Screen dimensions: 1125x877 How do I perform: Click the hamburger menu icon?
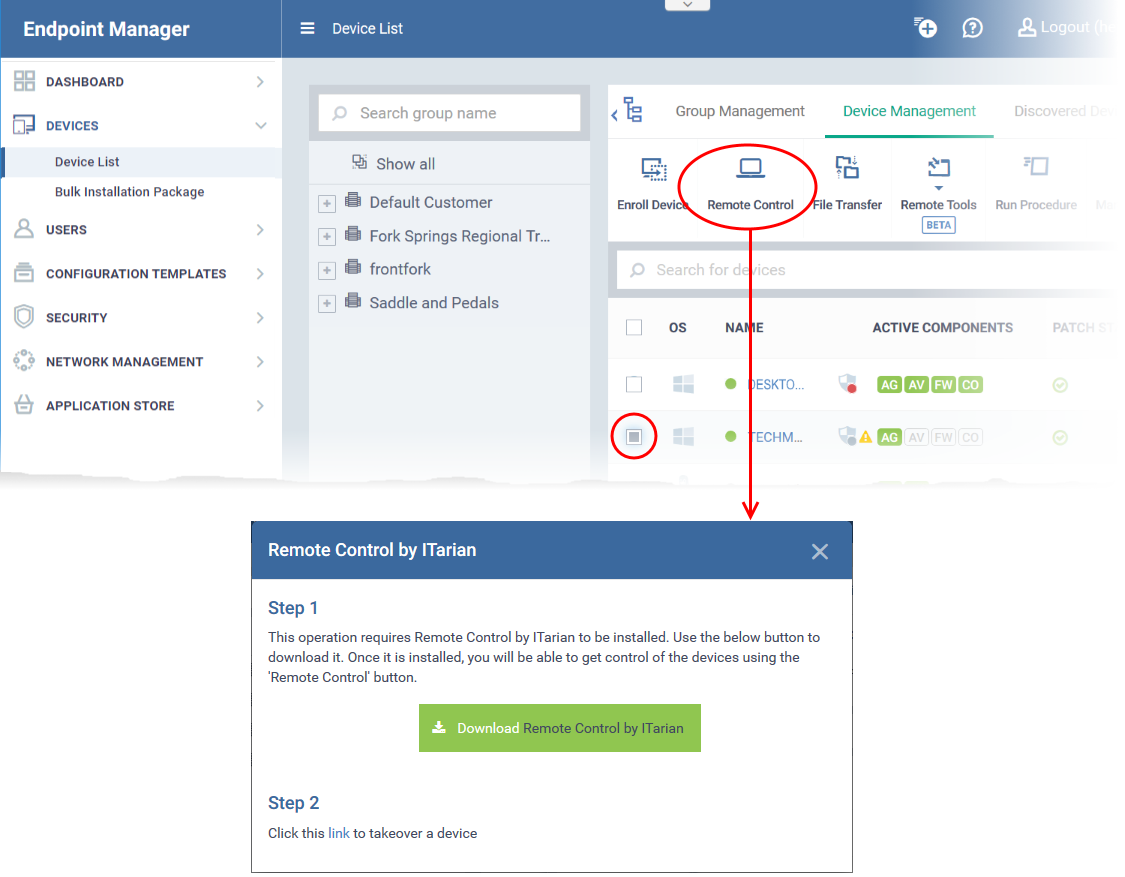click(x=307, y=29)
